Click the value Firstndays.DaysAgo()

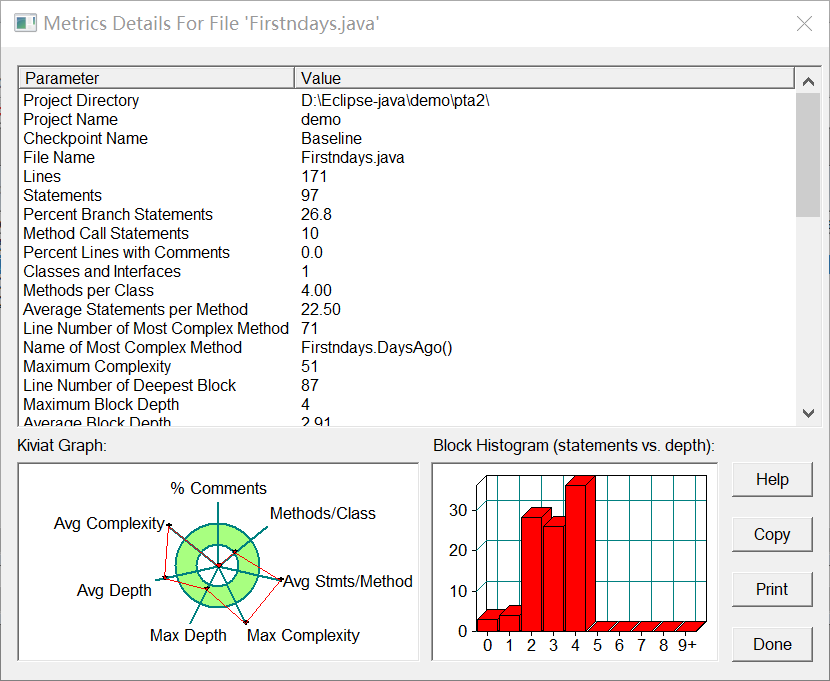(x=377, y=348)
